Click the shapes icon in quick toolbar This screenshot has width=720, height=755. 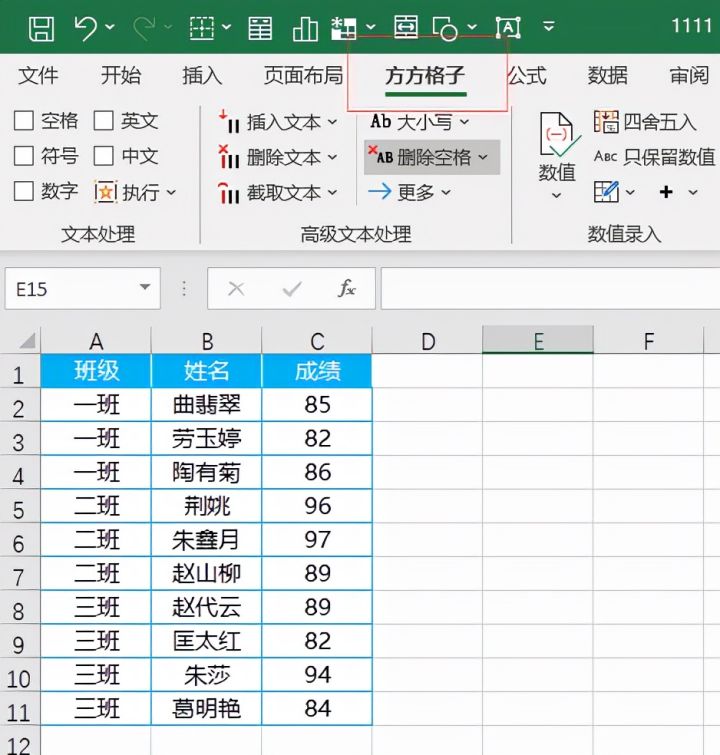click(x=445, y=29)
